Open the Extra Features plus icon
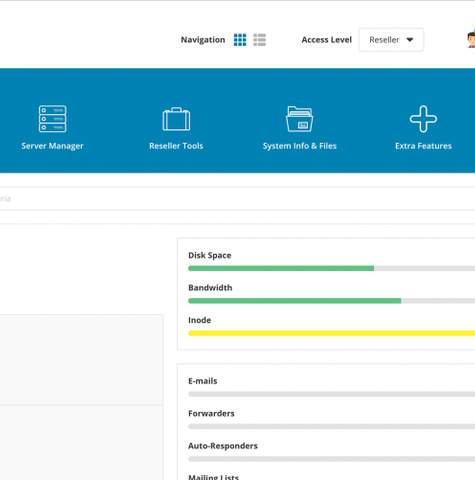The height and width of the screenshot is (480, 475). [x=423, y=119]
